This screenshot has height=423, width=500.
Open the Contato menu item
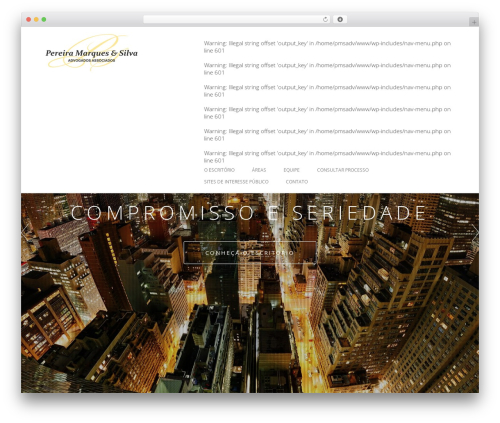click(x=297, y=182)
